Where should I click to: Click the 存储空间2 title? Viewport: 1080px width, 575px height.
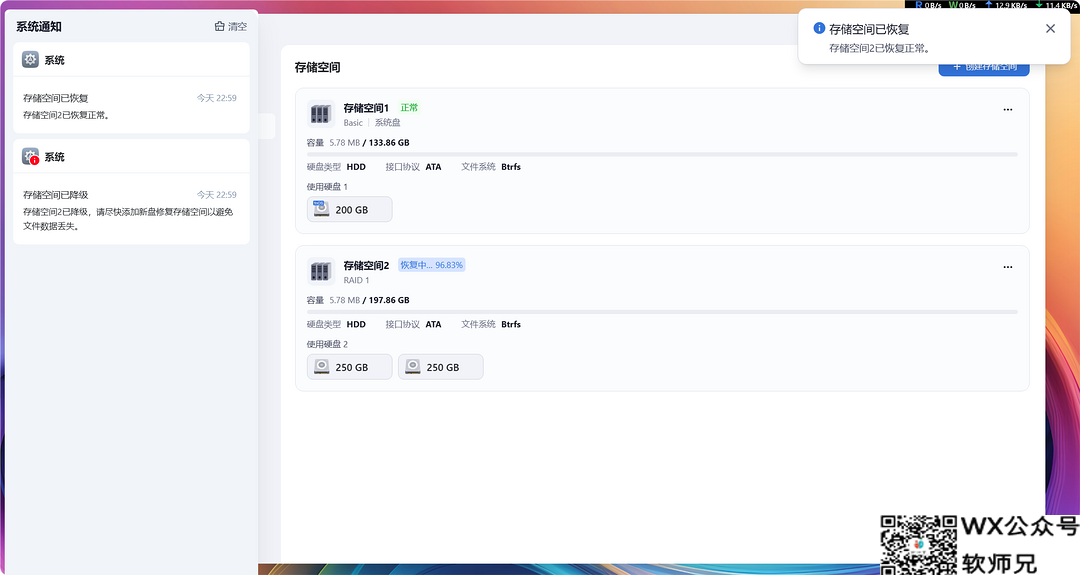[366, 266]
